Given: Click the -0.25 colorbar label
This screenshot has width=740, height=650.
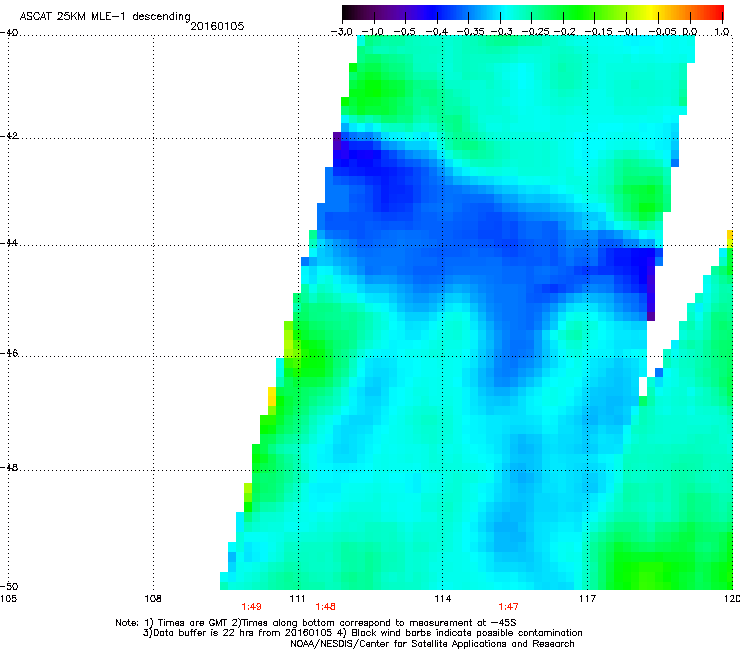Looking at the screenshot, I should point(535,32).
